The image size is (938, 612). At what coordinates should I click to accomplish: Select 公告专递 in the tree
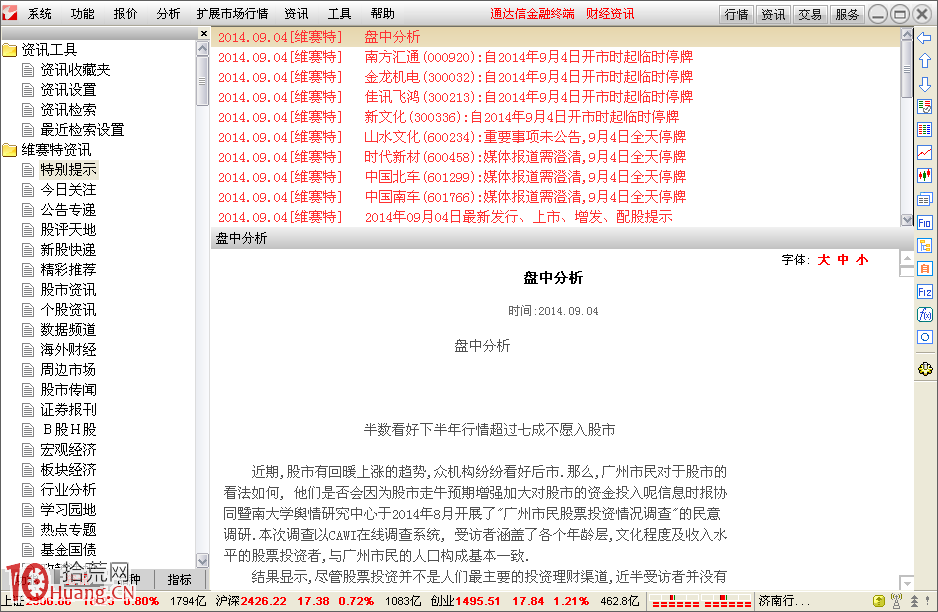tap(68, 210)
